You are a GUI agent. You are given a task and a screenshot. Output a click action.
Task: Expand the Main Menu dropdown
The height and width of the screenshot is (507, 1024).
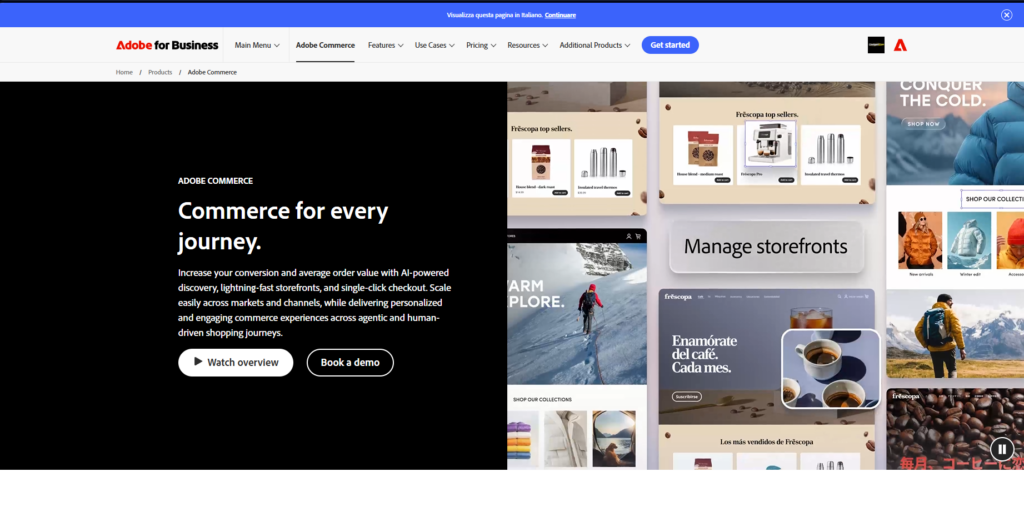coord(257,45)
